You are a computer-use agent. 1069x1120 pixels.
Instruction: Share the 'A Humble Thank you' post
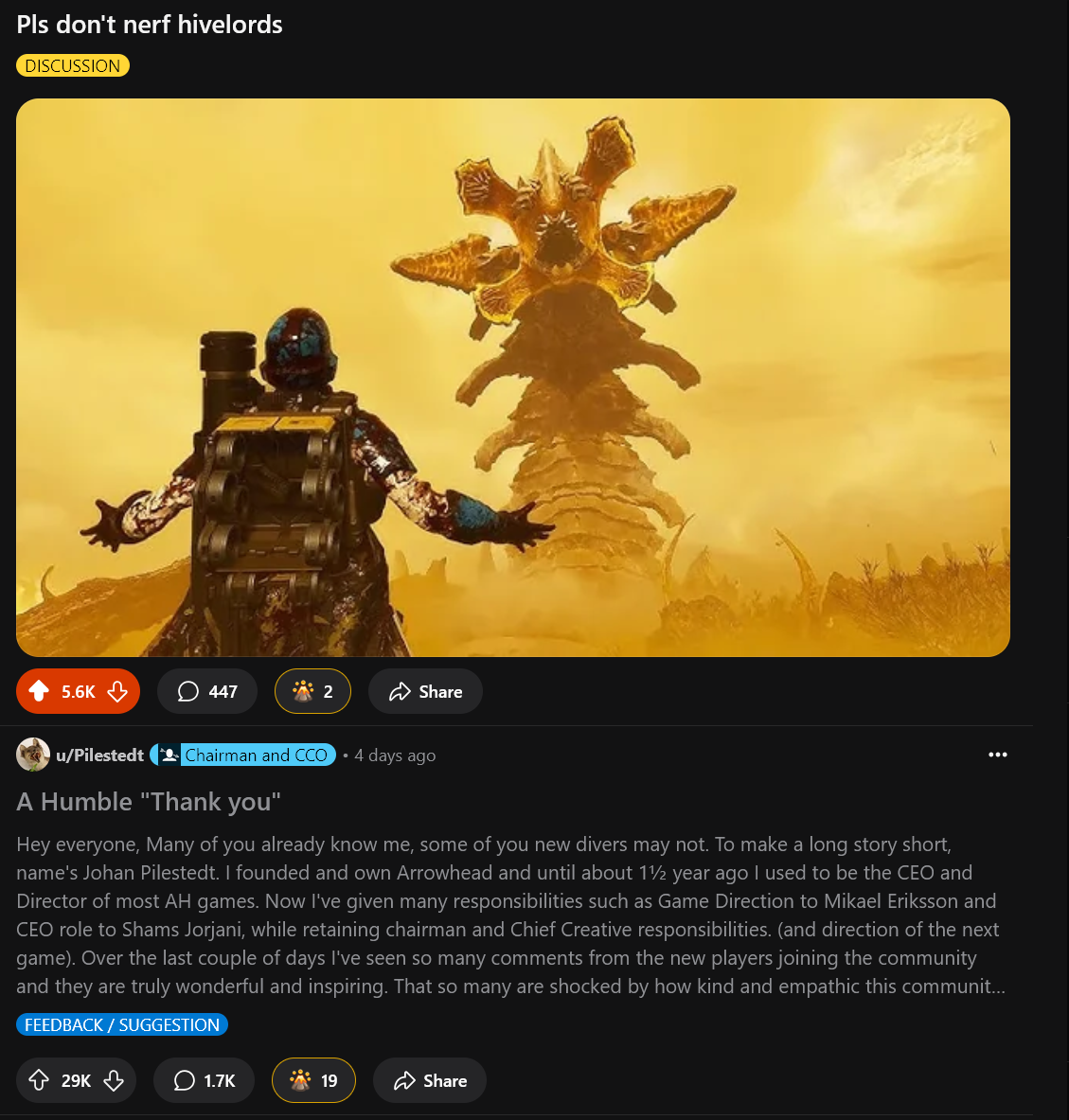(x=430, y=1080)
